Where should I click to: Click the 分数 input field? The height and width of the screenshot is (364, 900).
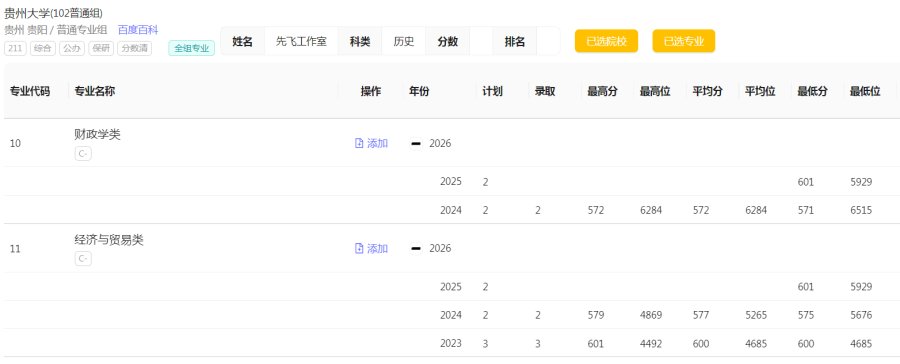481,41
